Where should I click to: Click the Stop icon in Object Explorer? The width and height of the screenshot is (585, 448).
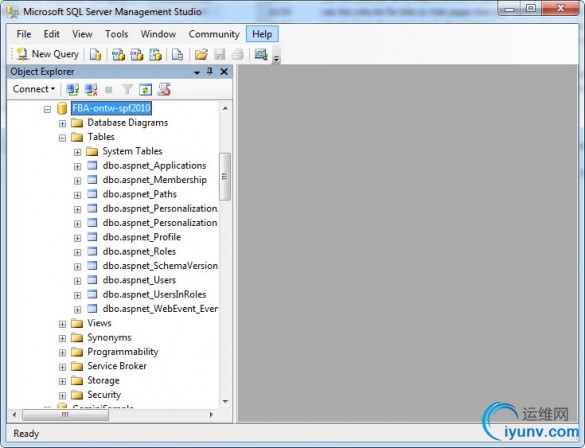pyautogui.click(x=109, y=90)
